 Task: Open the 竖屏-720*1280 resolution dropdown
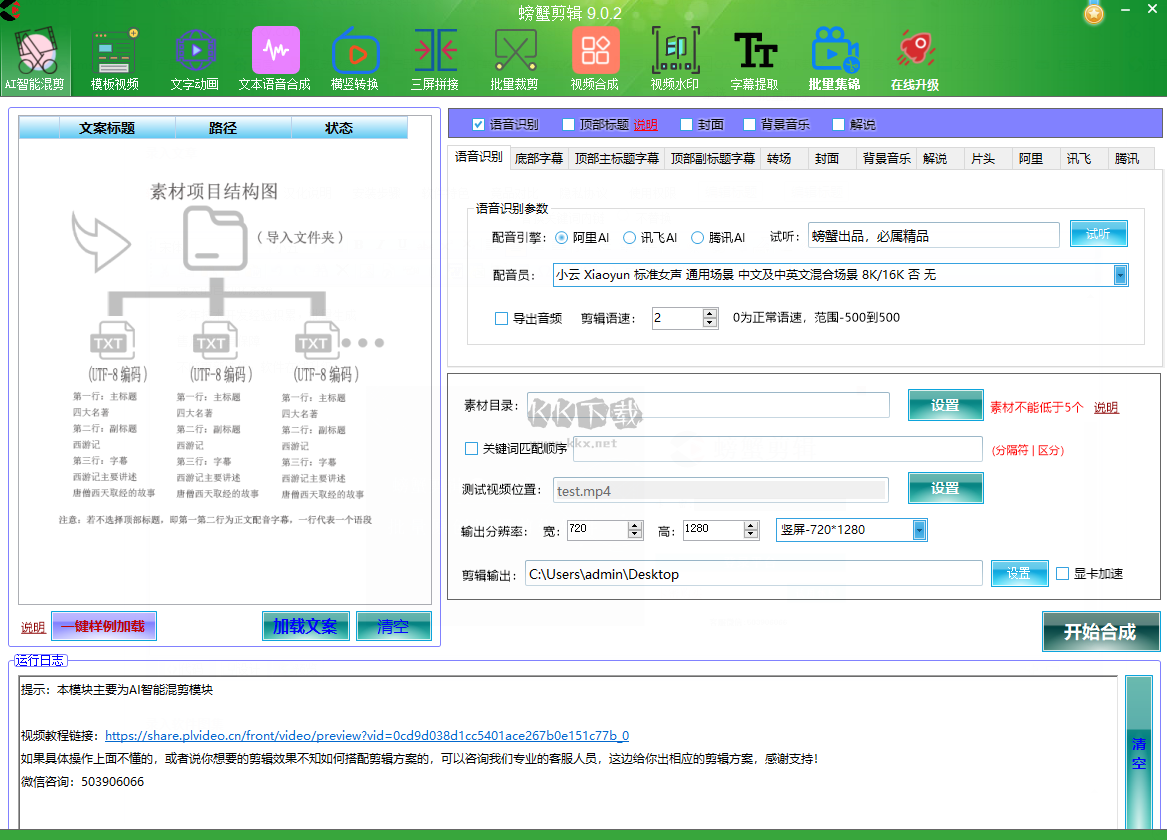click(917, 530)
